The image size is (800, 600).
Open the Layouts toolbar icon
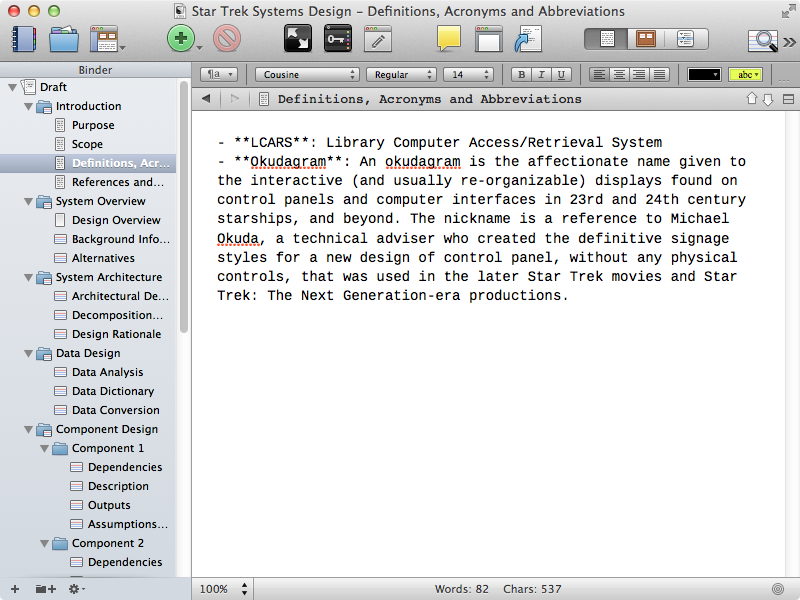coord(106,39)
